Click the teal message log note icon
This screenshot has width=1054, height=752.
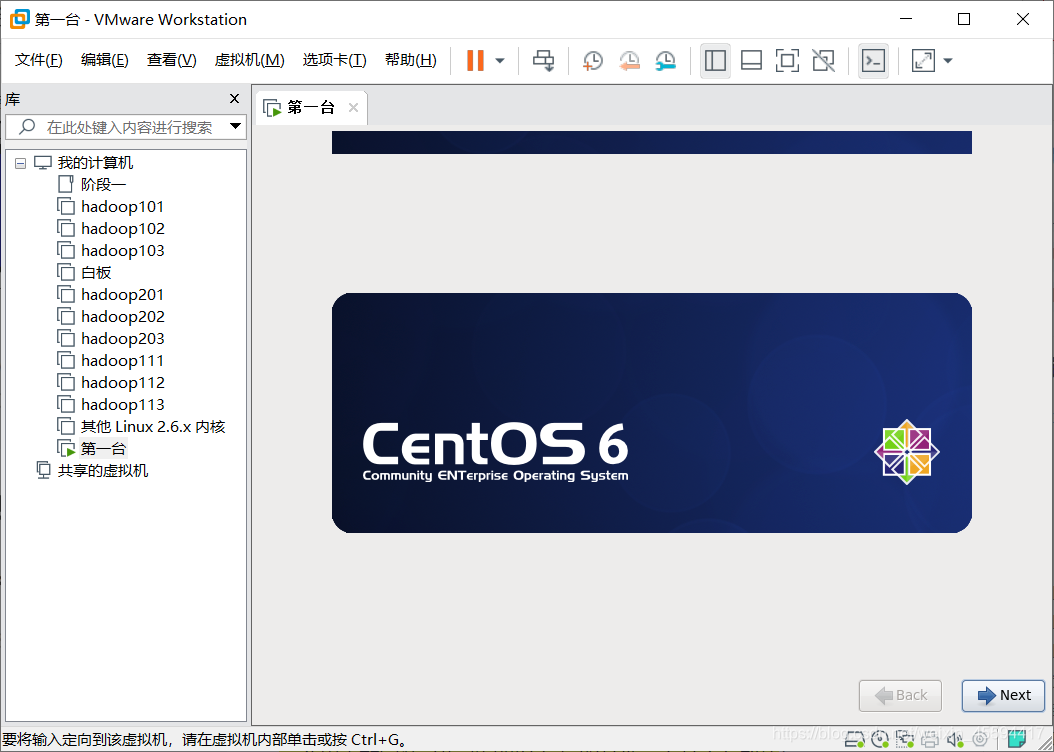1016,739
